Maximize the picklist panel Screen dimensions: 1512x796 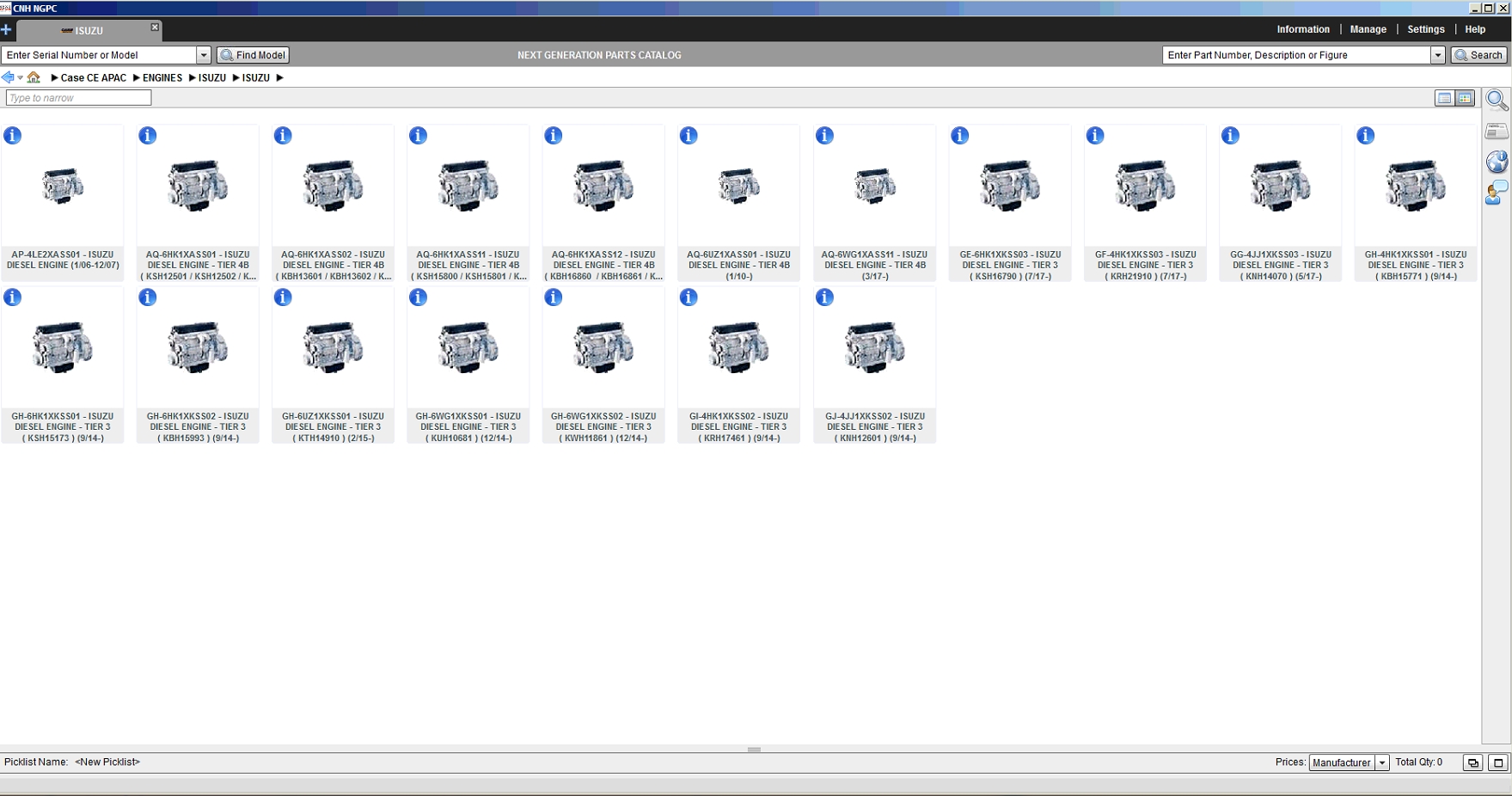click(x=1498, y=762)
